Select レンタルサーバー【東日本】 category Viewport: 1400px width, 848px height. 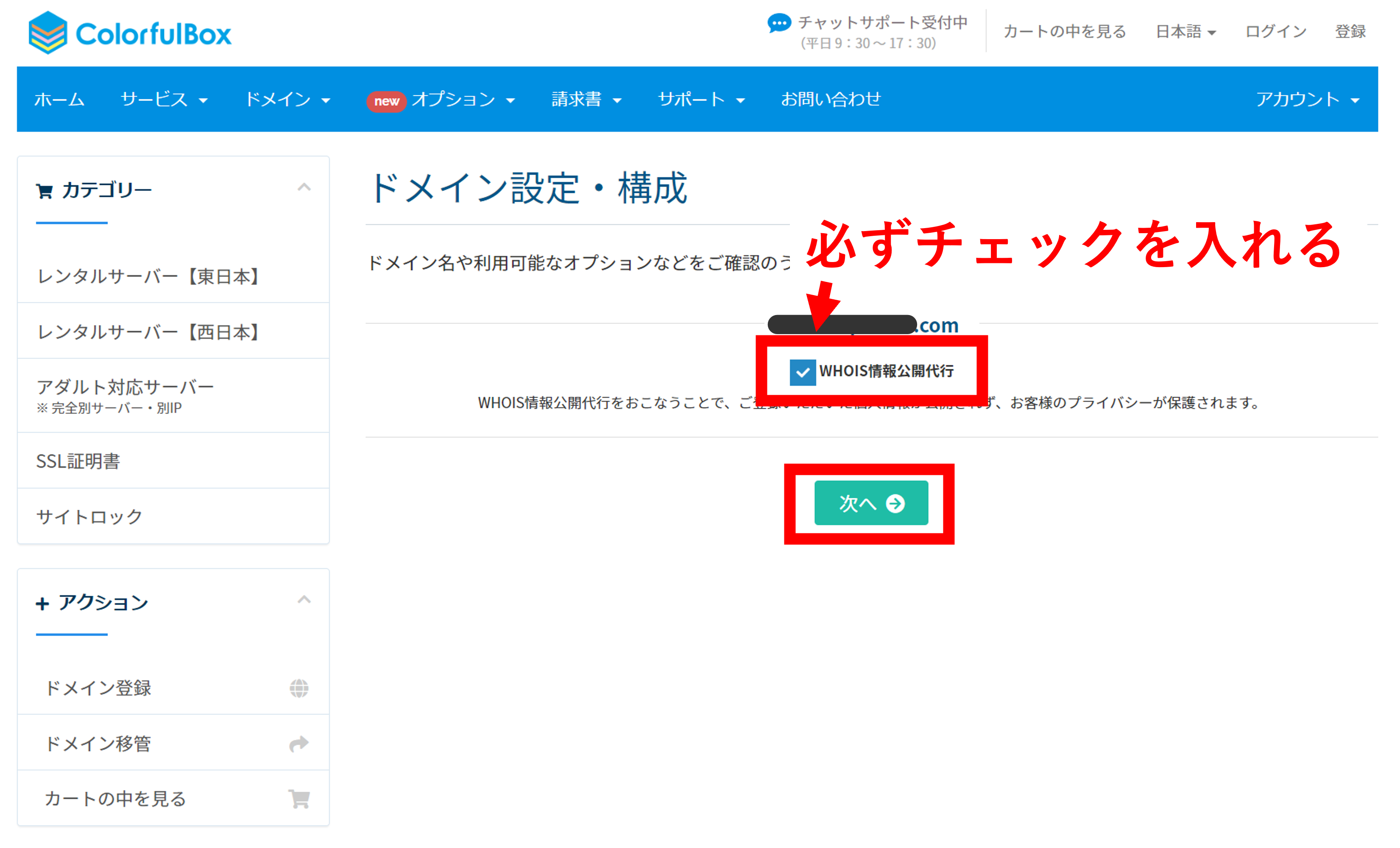[x=173, y=276]
